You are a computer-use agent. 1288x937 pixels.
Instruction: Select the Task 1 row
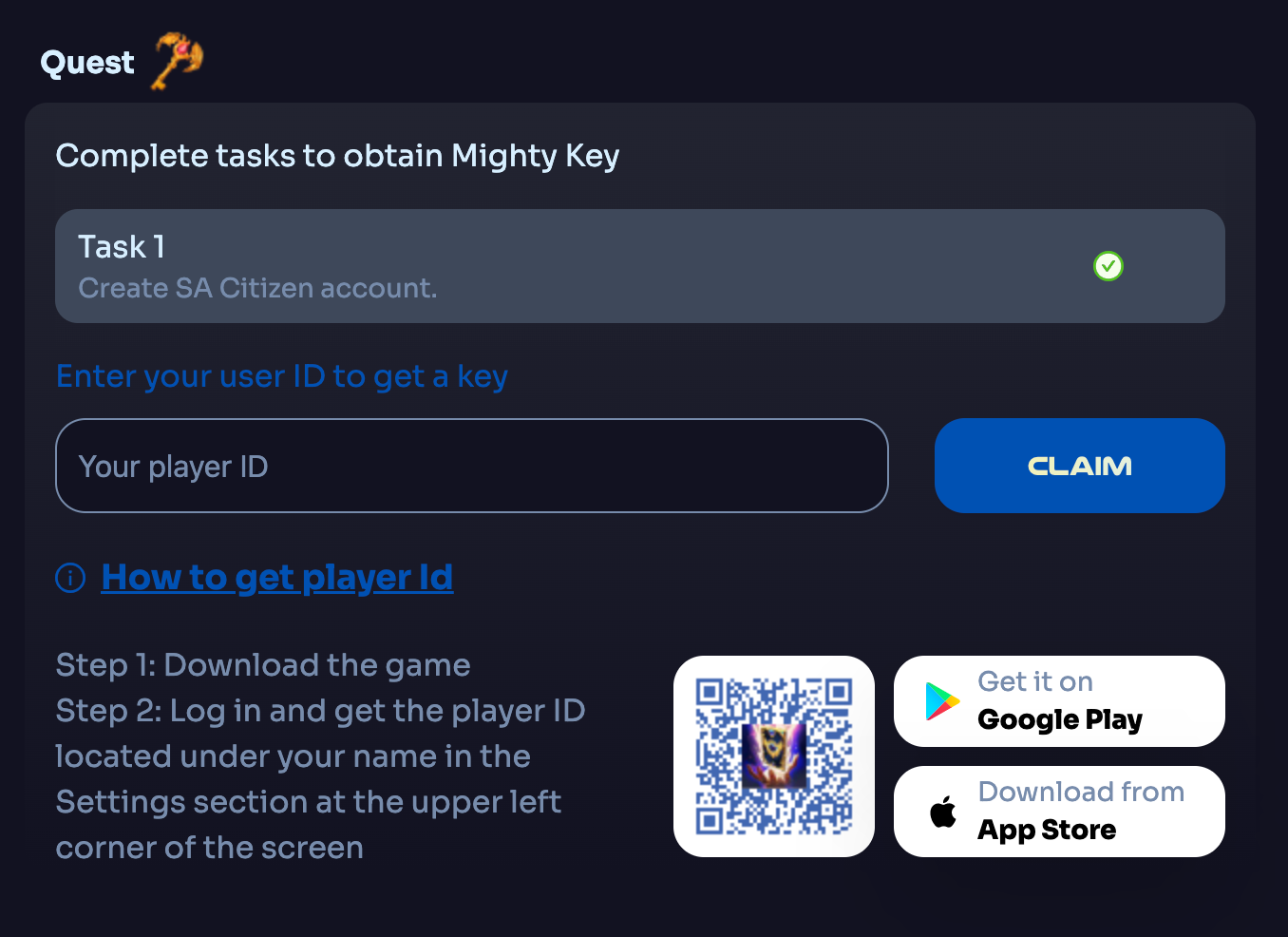pyautogui.click(x=640, y=266)
